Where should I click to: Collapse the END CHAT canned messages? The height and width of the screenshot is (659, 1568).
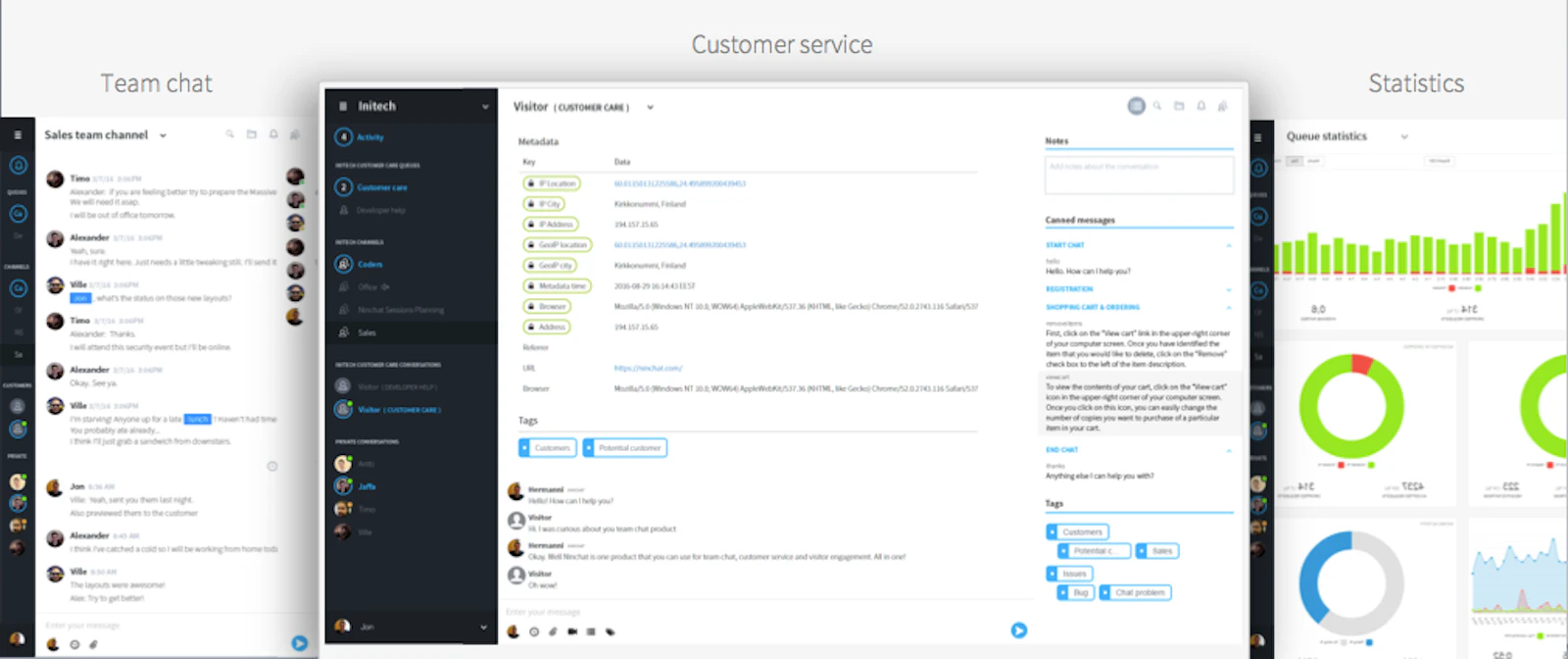tap(1229, 450)
